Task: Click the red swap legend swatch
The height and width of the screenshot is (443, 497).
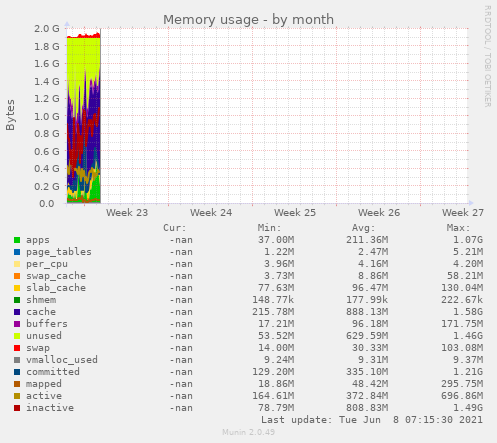Action: pos(17,348)
